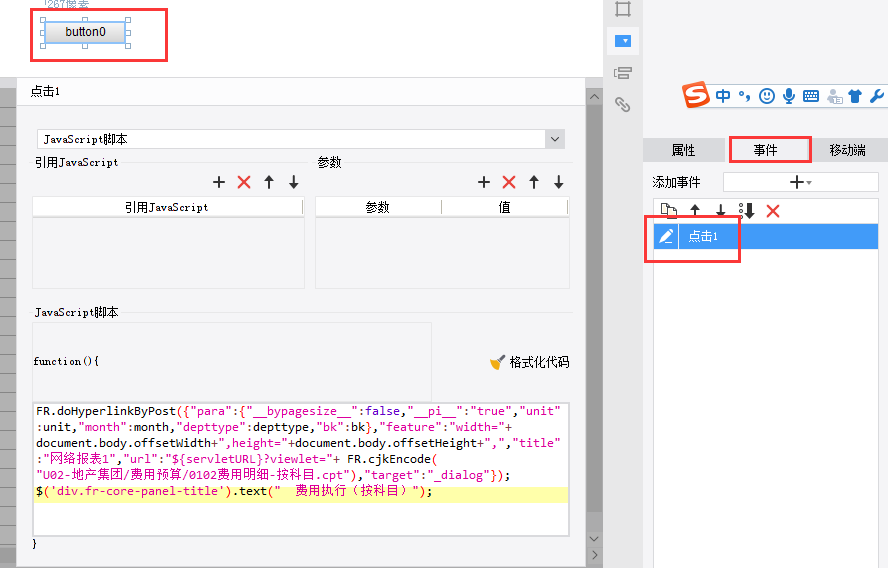Open the JavaScript脚本 type dropdown
The image size is (888, 568).
tap(555, 139)
